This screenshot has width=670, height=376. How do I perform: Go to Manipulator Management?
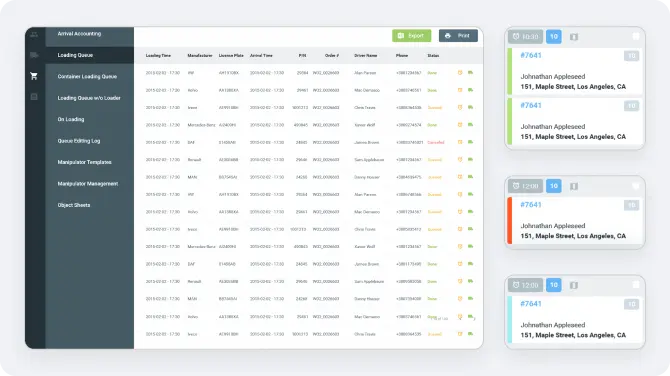[x=88, y=183]
